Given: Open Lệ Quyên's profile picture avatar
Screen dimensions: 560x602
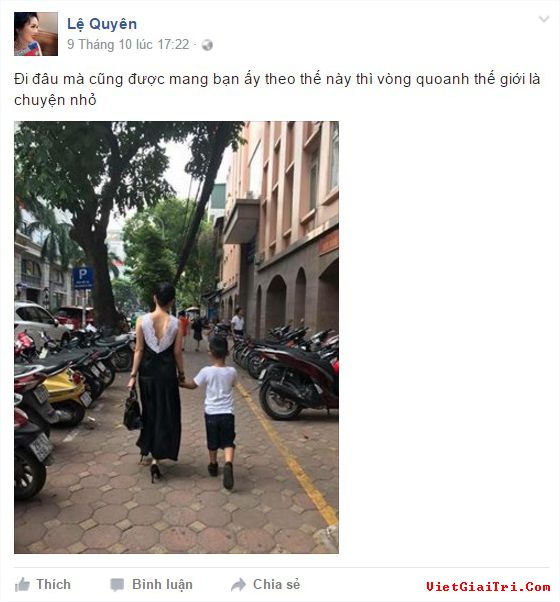Looking at the screenshot, I should coord(36,34).
